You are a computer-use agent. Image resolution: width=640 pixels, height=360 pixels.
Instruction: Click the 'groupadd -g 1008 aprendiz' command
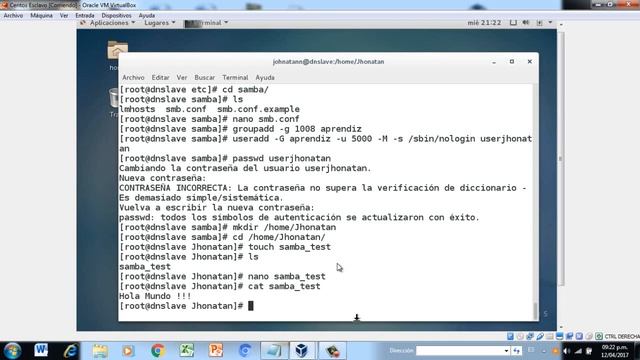point(297,129)
